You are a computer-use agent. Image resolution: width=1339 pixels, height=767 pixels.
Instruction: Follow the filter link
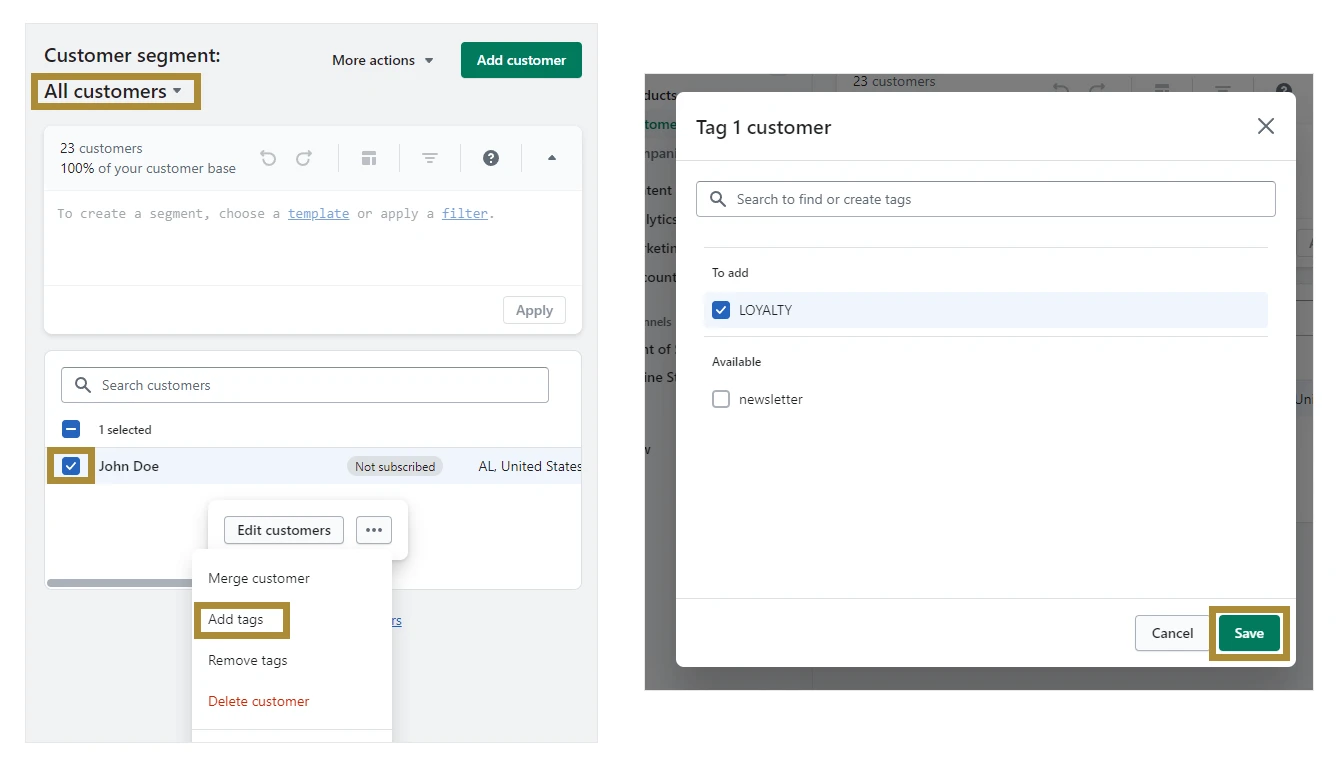click(465, 213)
